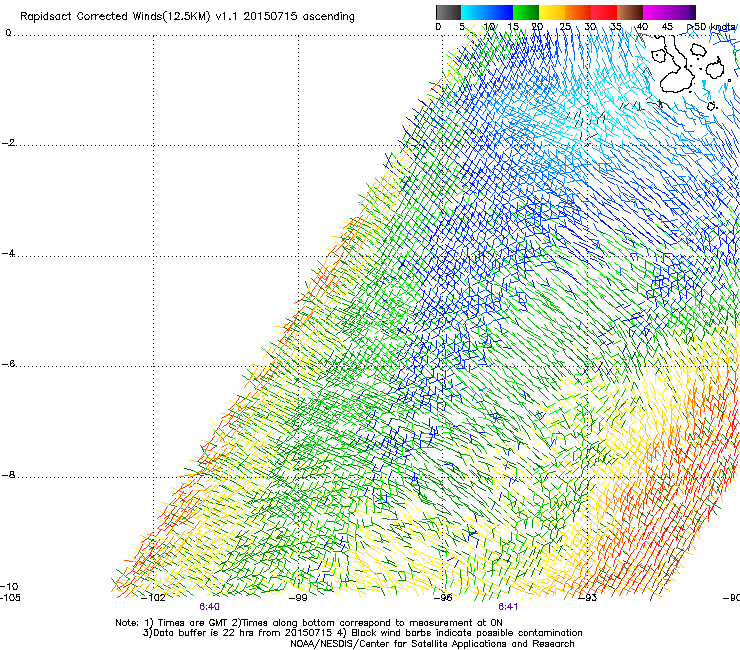
Task: Click the 'Times are GMT' note line
Action: click(309, 623)
